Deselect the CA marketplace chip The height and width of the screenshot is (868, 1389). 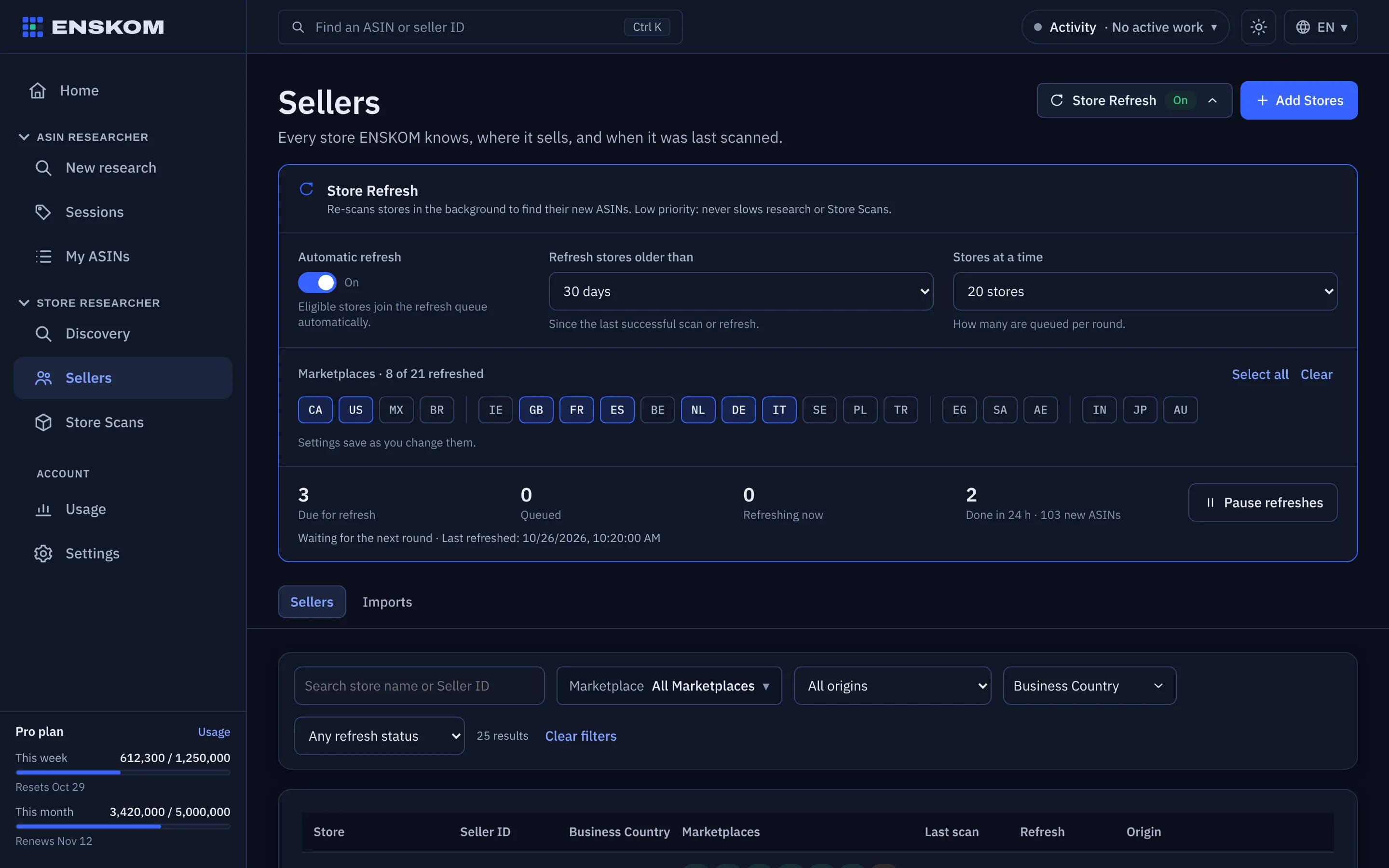315,410
